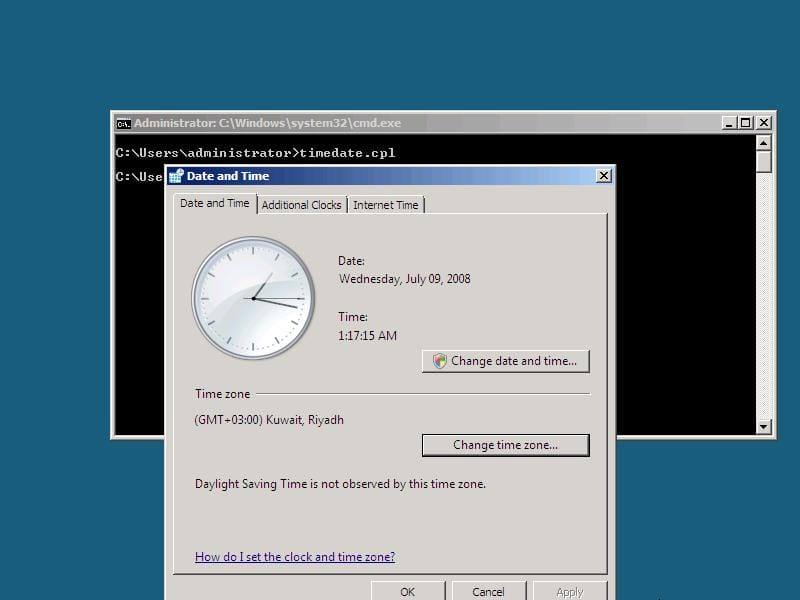
Task: Click the Change date and time button
Action: click(505, 361)
